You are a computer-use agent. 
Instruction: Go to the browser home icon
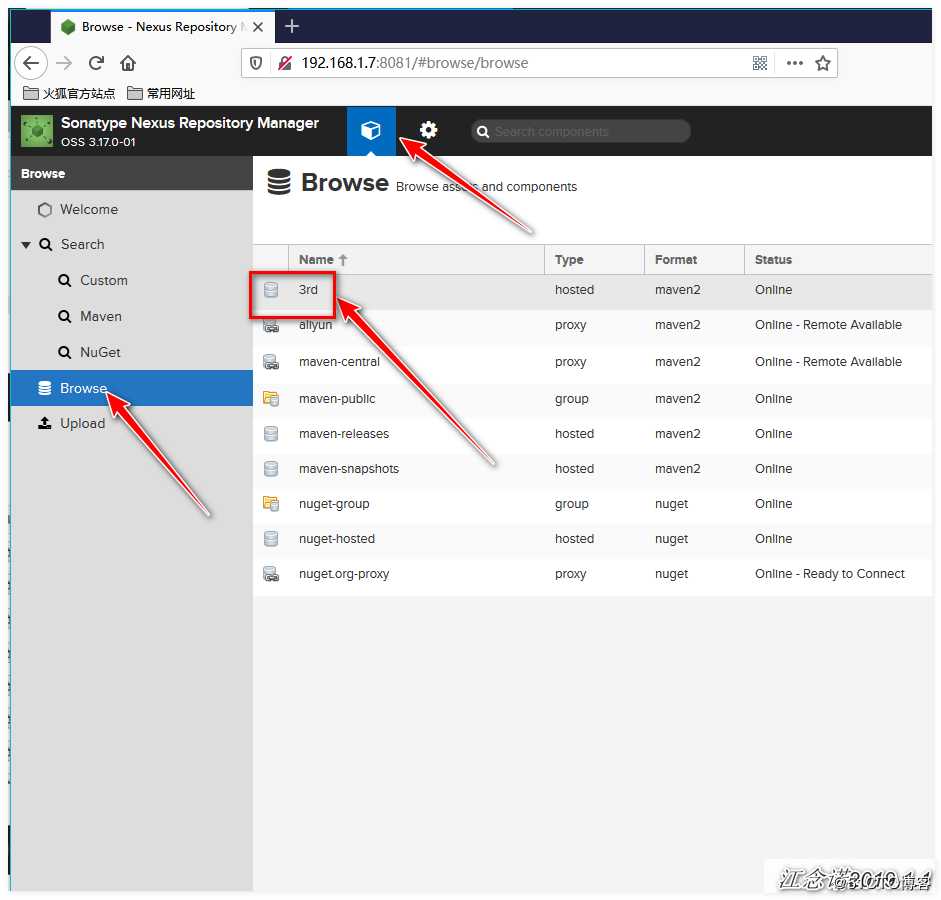click(x=128, y=62)
